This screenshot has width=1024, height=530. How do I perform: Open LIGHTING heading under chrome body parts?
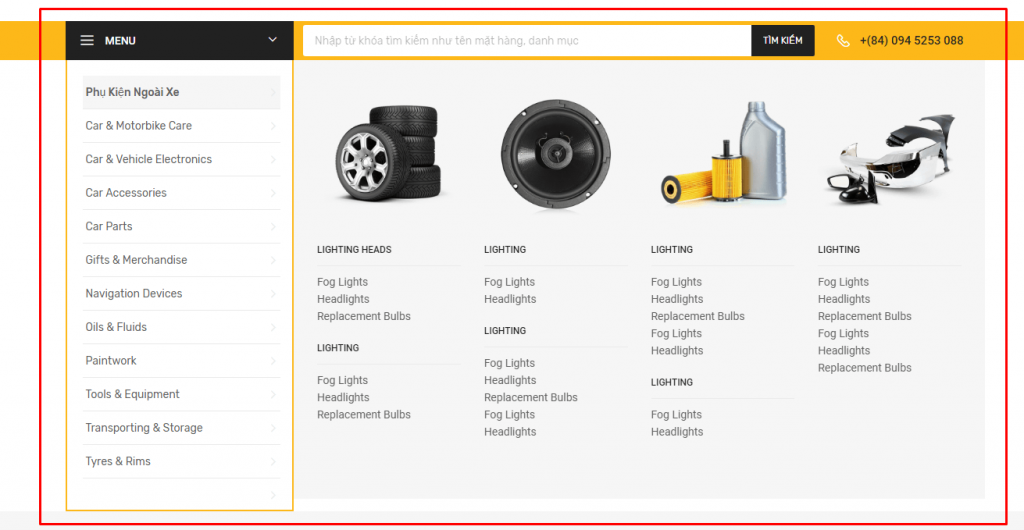839,249
